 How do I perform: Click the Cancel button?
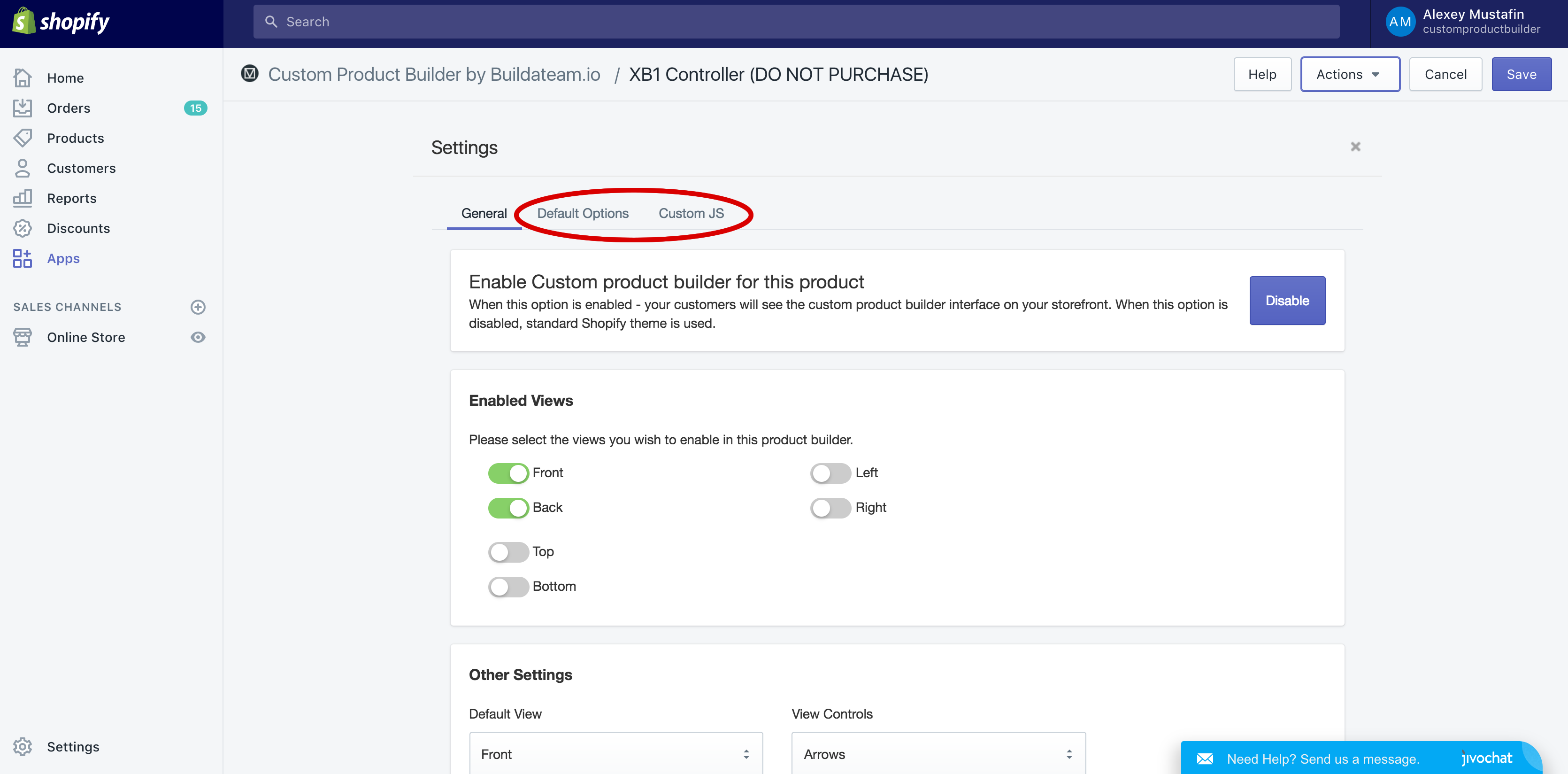tap(1445, 74)
